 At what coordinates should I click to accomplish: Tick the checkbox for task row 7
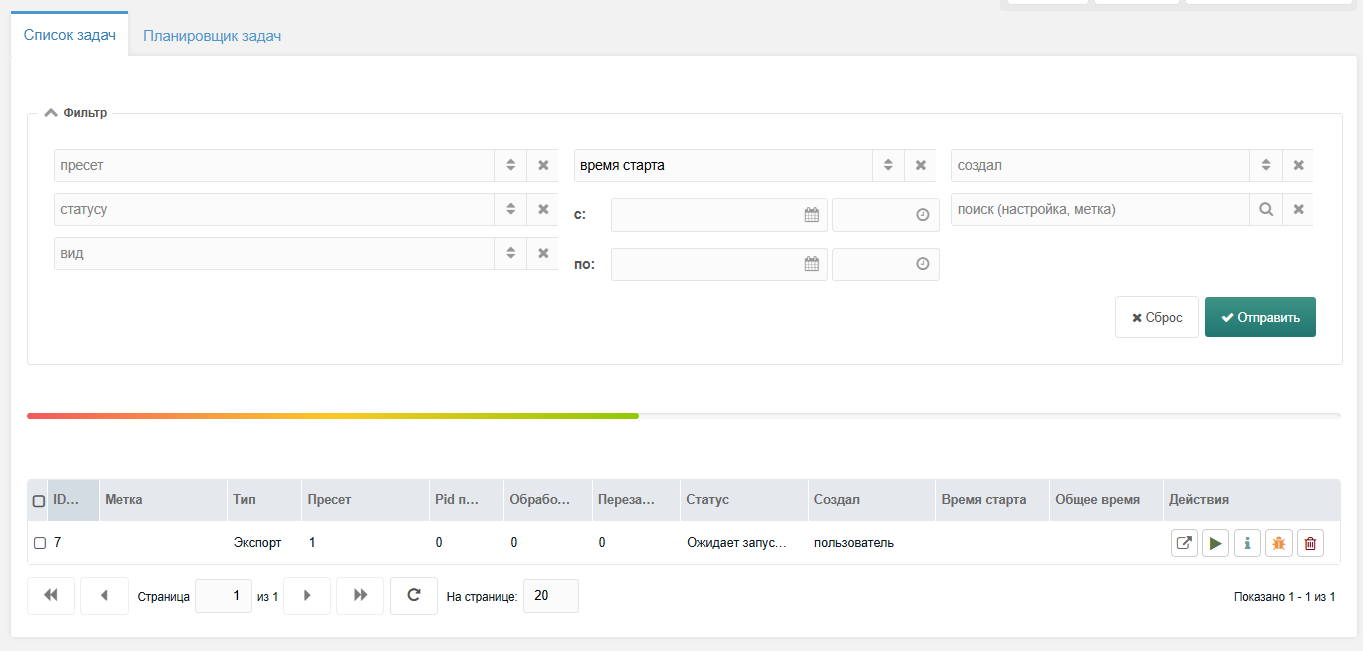click(40, 543)
